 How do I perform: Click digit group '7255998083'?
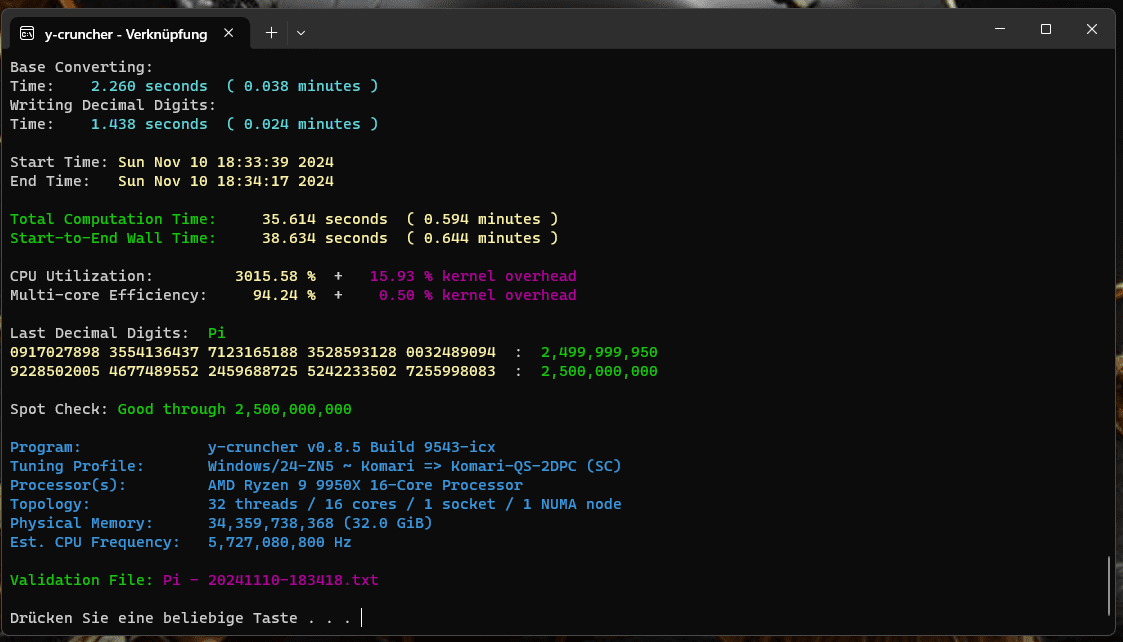(450, 371)
